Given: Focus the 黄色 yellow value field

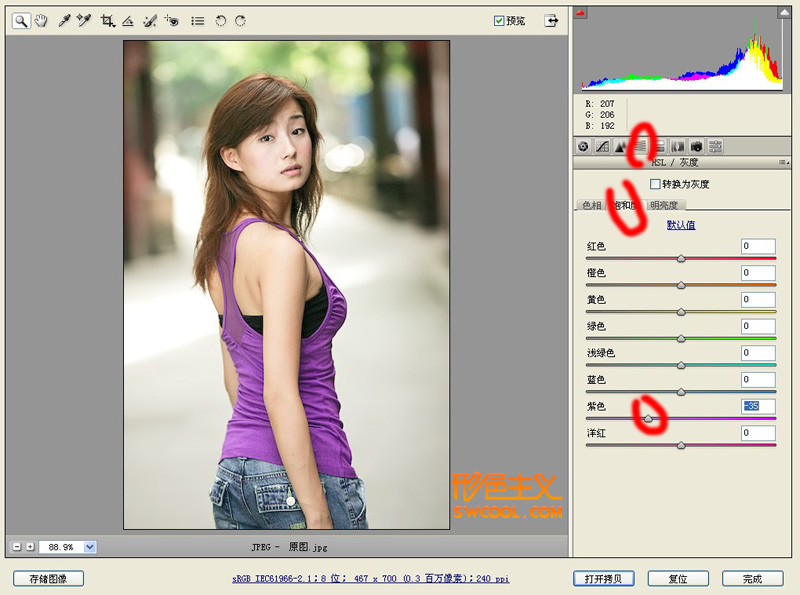Looking at the screenshot, I should point(758,299).
